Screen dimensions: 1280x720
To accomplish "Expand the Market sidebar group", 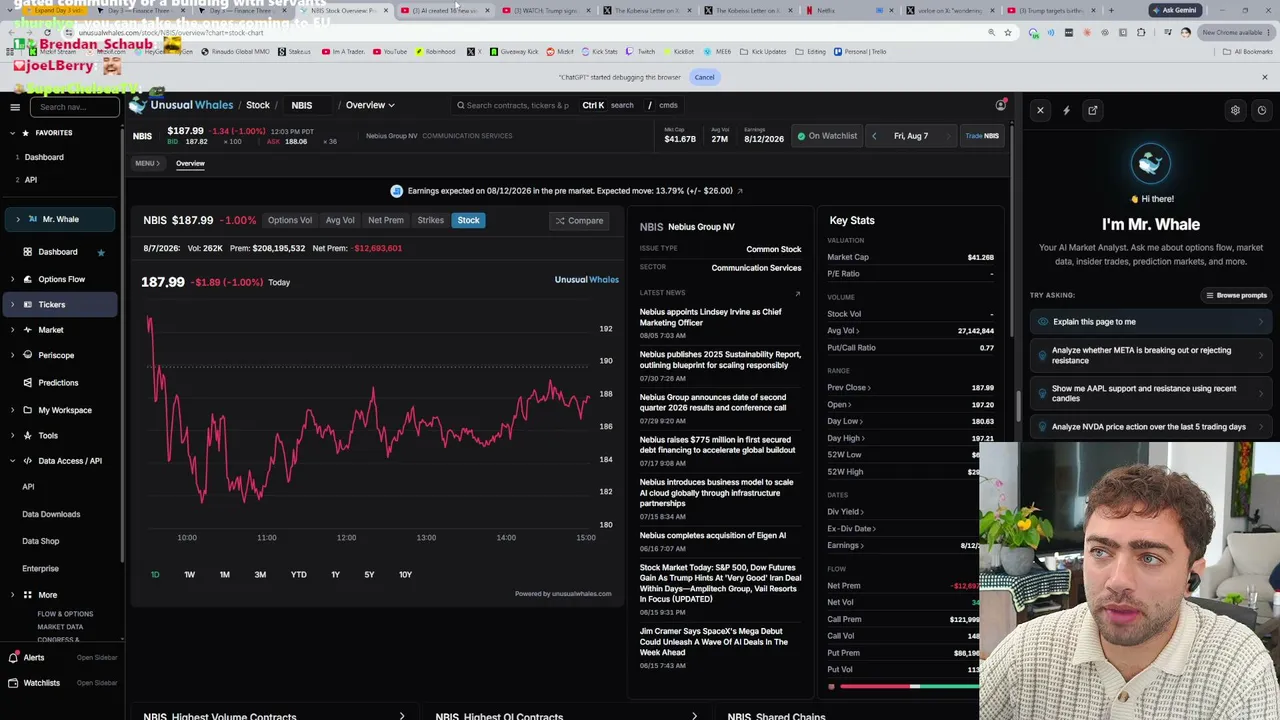I will click(x=13, y=330).
